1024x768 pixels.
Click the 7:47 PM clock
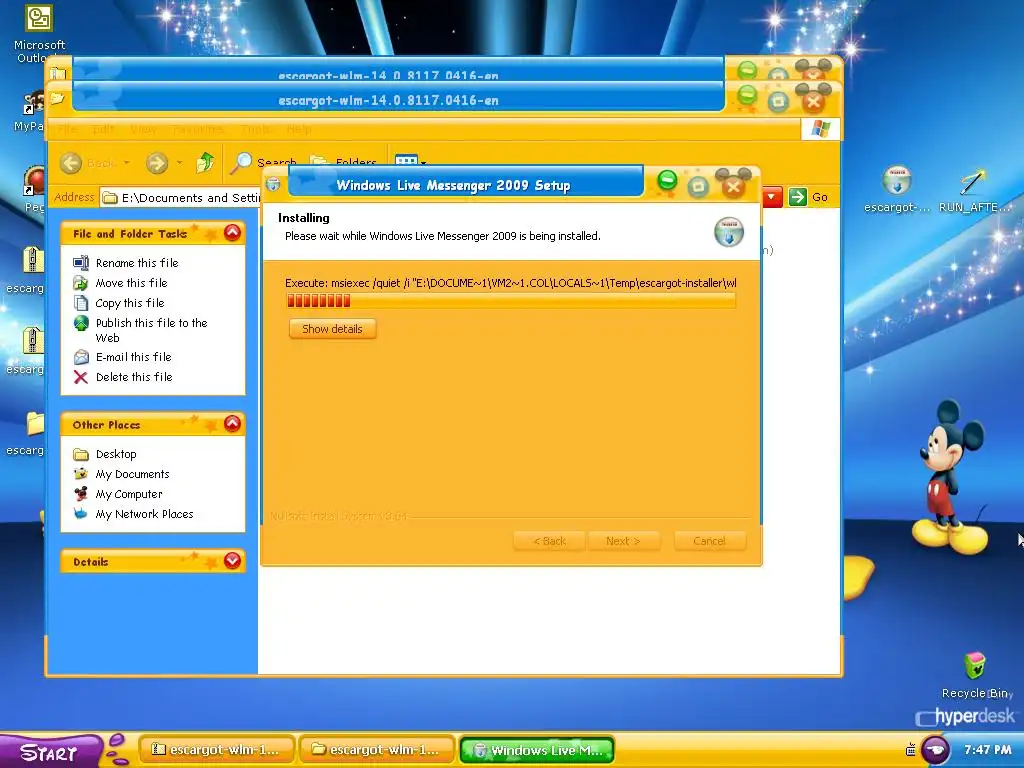click(987, 750)
